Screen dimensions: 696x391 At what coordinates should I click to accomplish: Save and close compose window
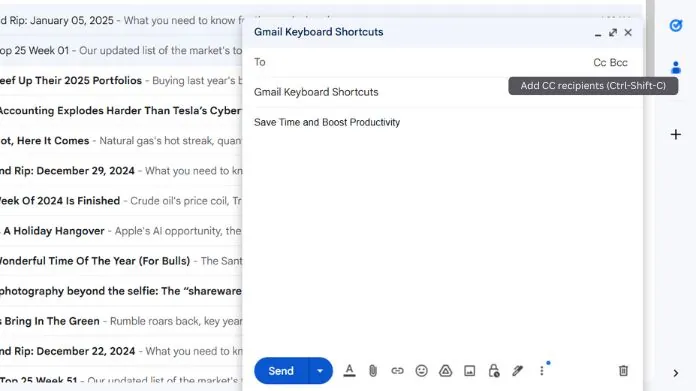(x=628, y=32)
